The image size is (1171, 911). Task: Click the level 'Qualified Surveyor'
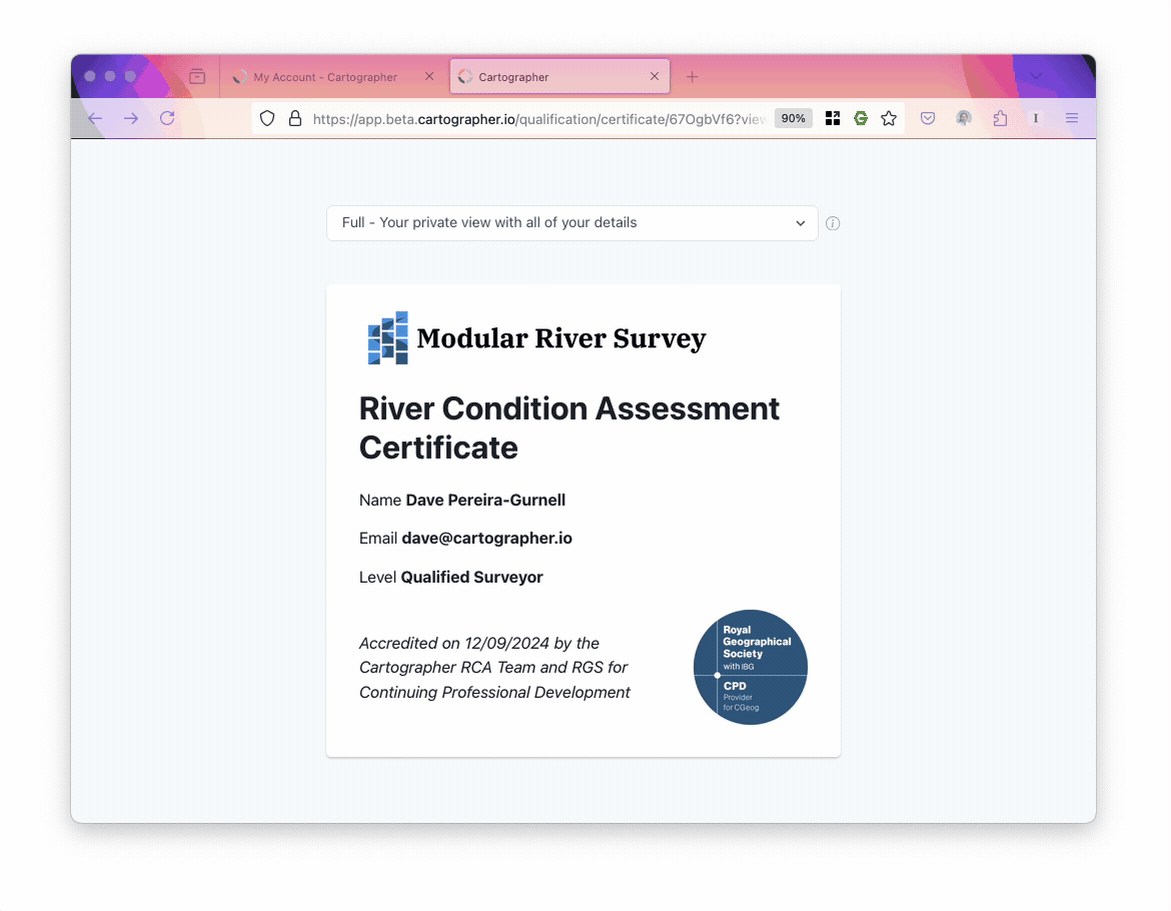click(472, 577)
